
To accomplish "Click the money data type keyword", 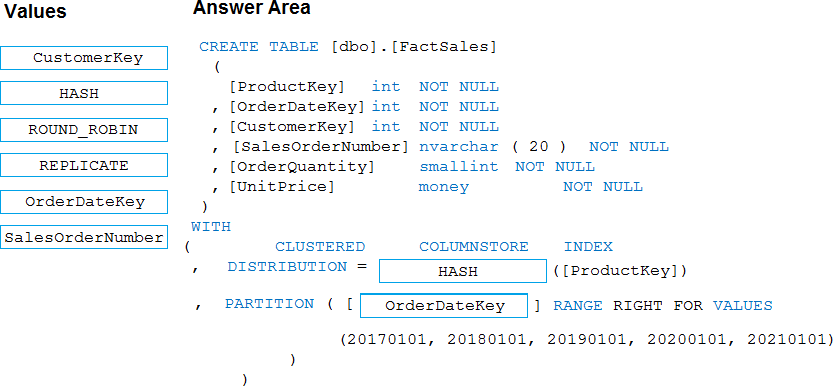I will pyautogui.click(x=444, y=187).
